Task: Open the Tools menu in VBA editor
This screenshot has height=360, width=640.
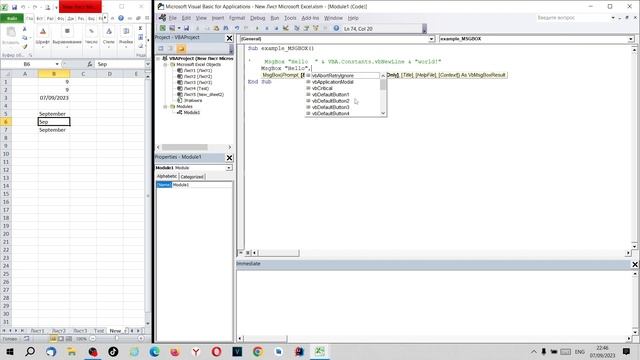Action: (x=290, y=18)
